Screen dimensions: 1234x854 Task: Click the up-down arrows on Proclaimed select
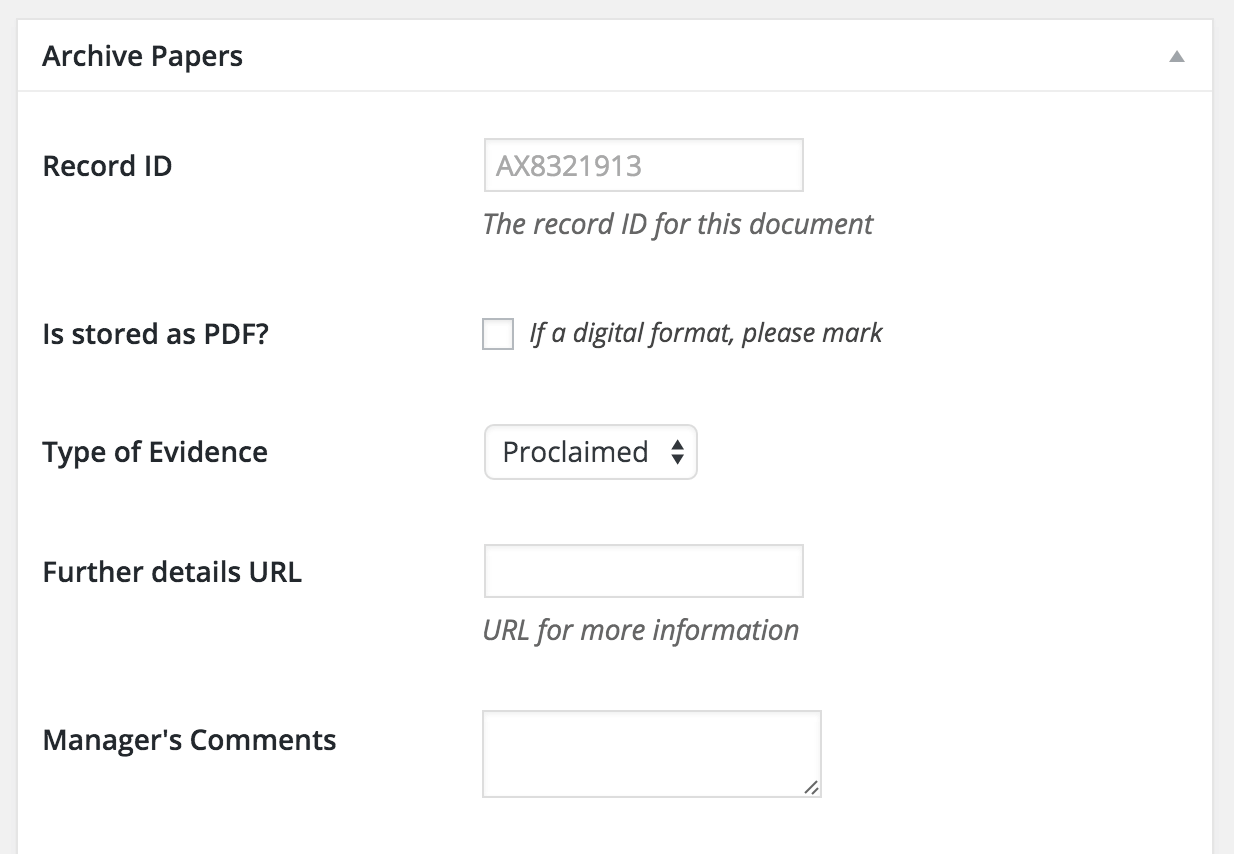(x=677, y=452)
